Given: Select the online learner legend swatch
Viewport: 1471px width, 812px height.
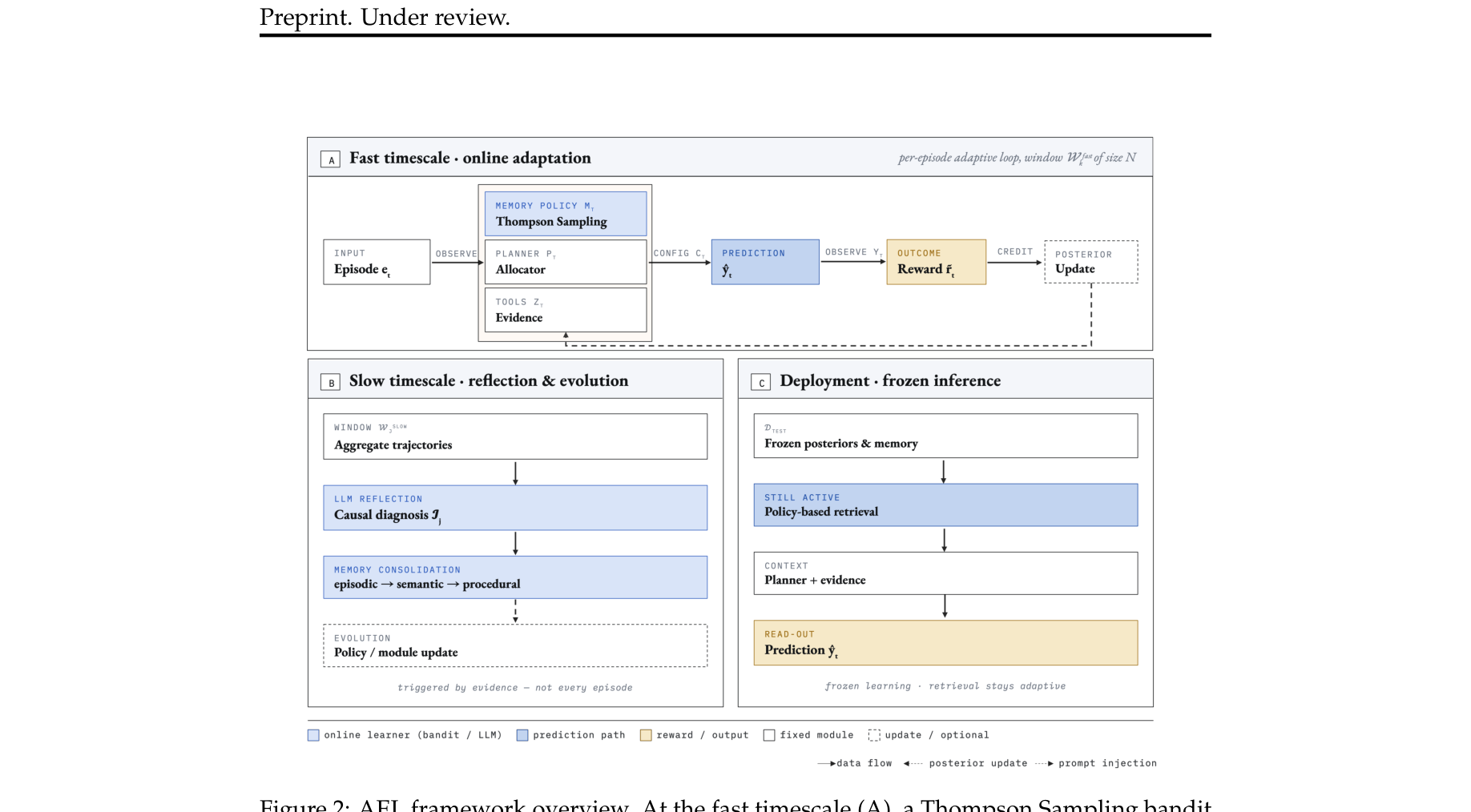Looking at the screenshot, I should click(x=313, y=735).
